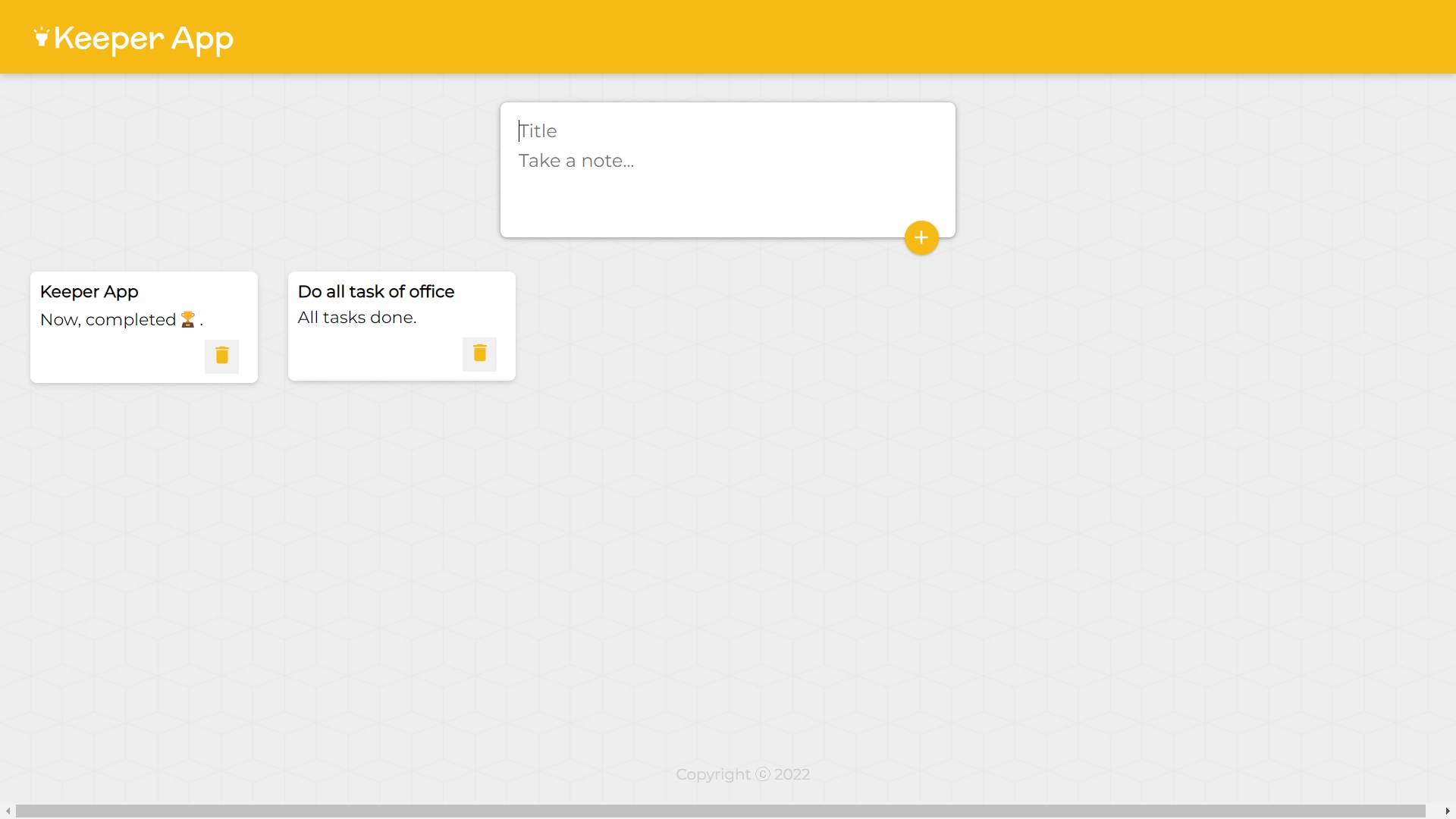Click the trophy emoji in the note
This screenshot has width=1456, height=819.
click(x=188, y=320)
